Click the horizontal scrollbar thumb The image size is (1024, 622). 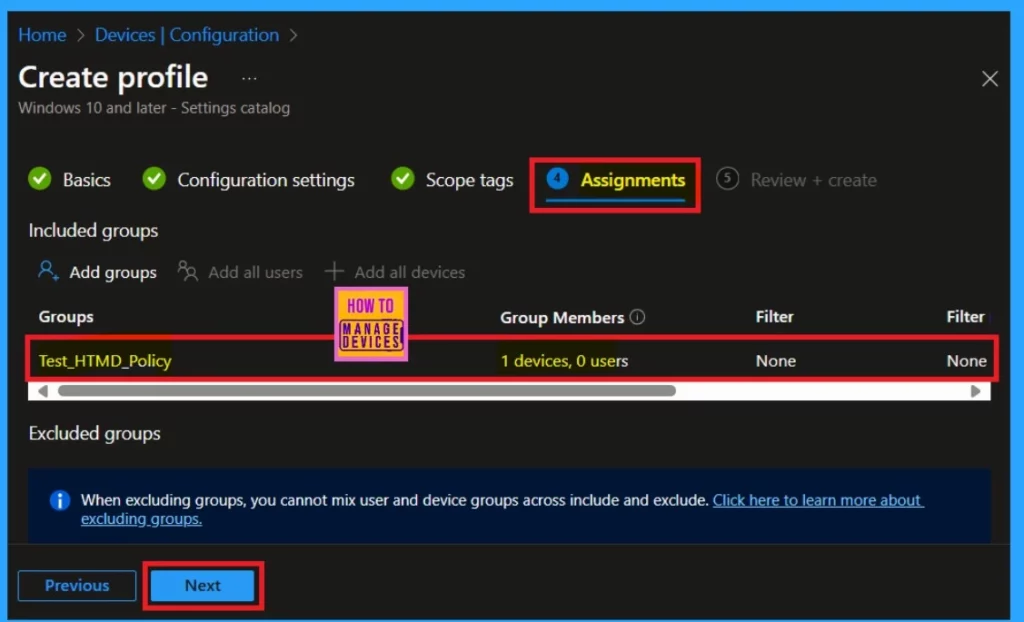(367, 391)
